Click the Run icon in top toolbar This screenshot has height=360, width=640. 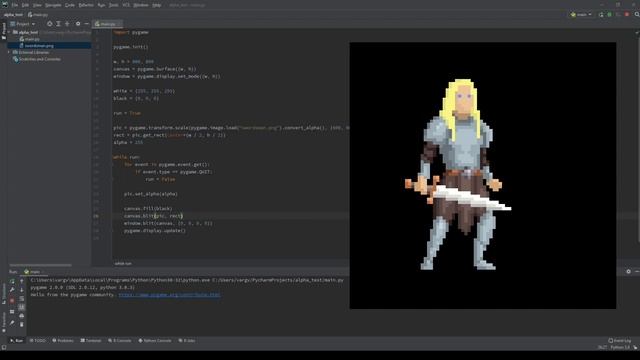(x=601, y=15)
